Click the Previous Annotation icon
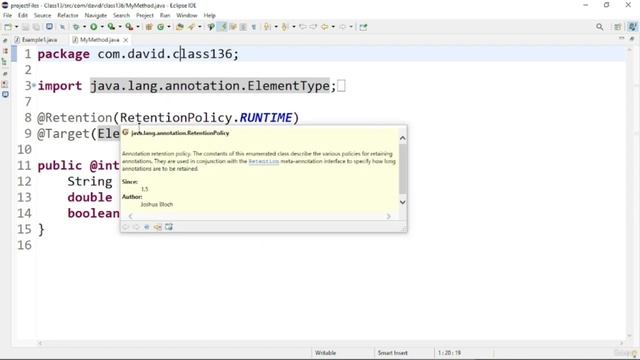 click(x=285, y=27)
